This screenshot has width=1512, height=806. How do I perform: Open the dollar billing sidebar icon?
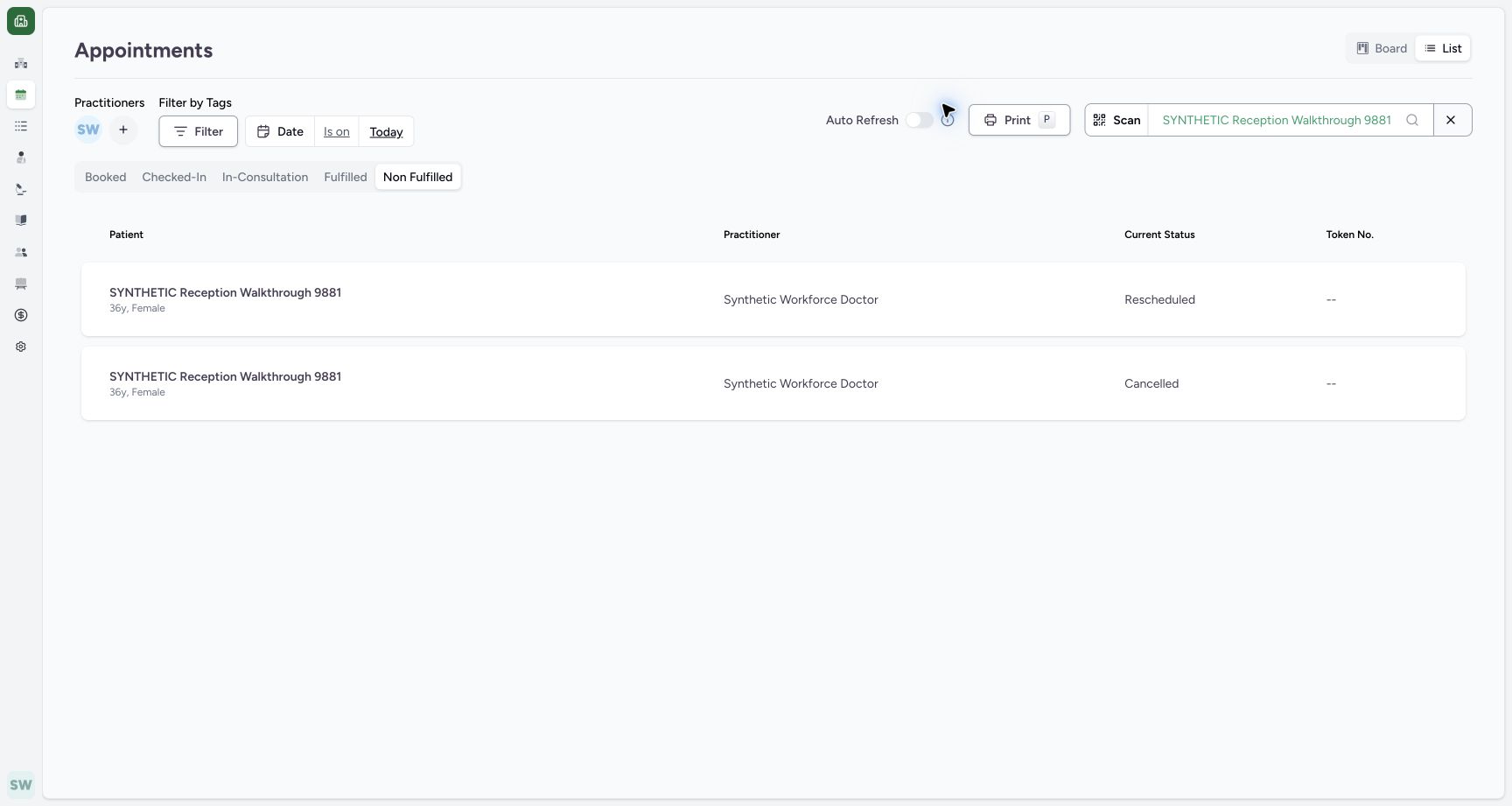click(21, 315)
